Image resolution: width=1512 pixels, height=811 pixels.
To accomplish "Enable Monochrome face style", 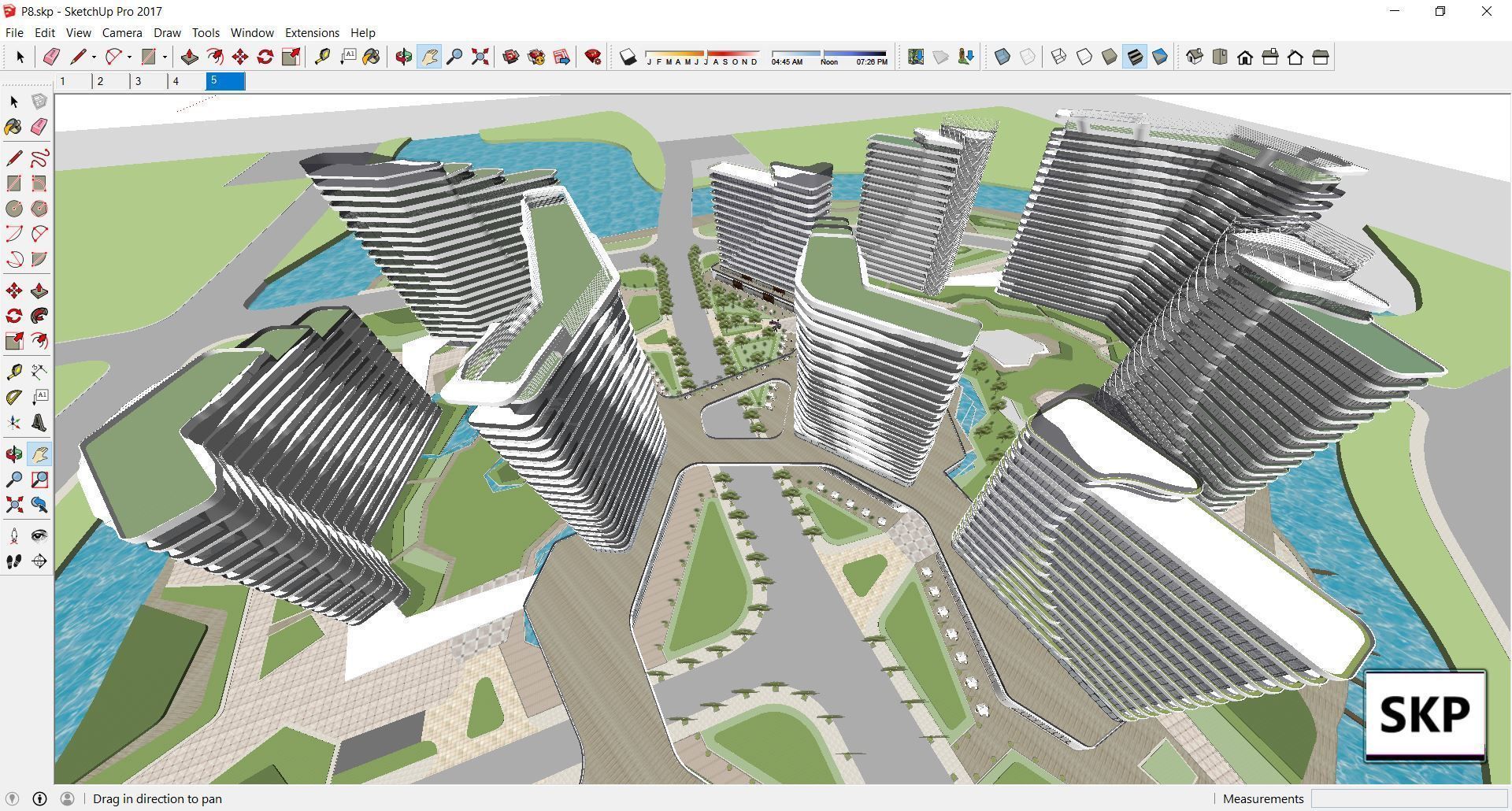I will [x=1160, y=57].
